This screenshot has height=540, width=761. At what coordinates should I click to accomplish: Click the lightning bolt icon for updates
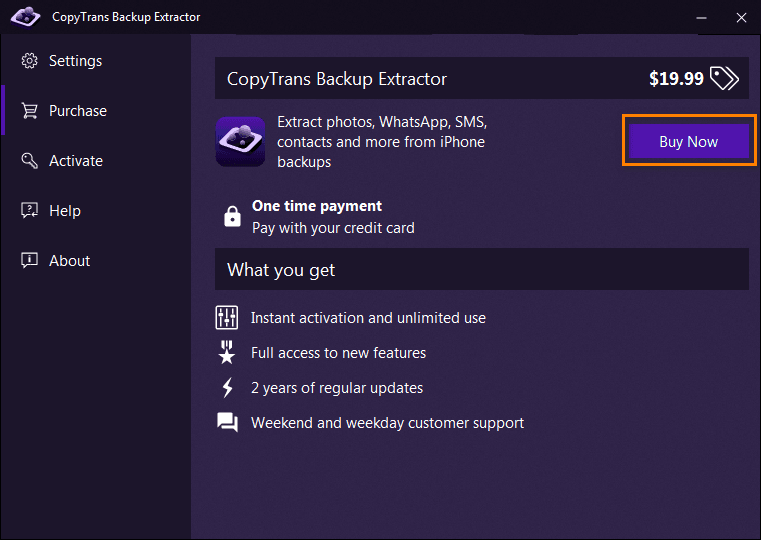[227, 388]
